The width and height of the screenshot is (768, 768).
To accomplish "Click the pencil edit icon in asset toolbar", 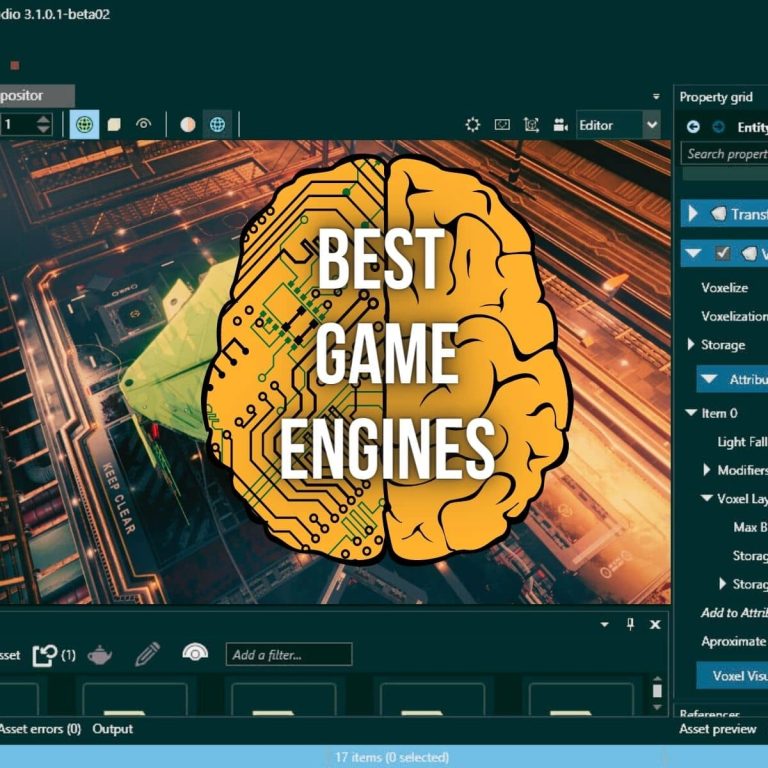I will (x=147, y=655).
